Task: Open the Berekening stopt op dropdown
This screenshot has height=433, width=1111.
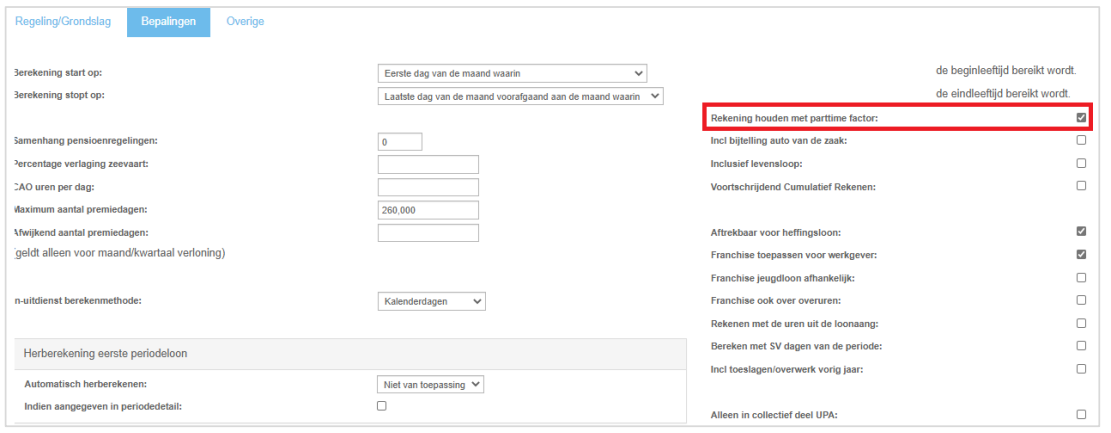Action: point(521,96)
